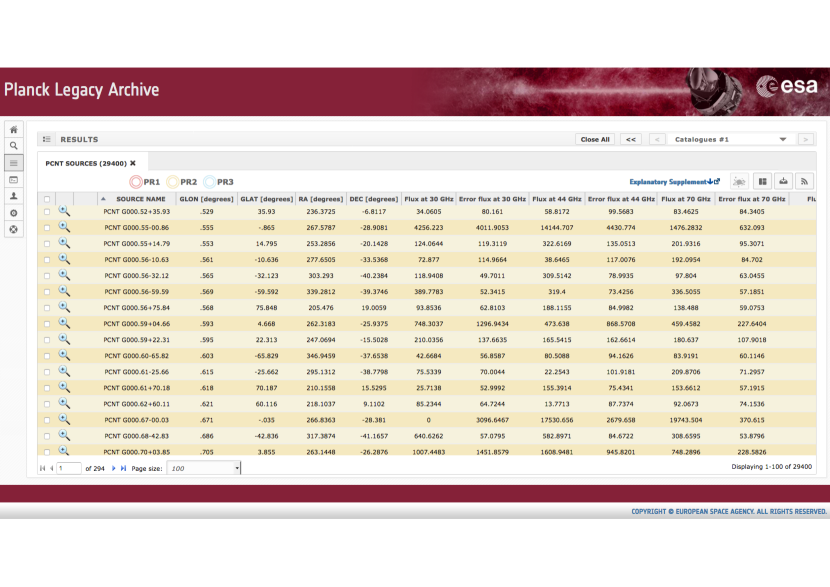
Task: Open details magnifier for PCNT G000.52+35.93
Action: click(x=64, y=211)
